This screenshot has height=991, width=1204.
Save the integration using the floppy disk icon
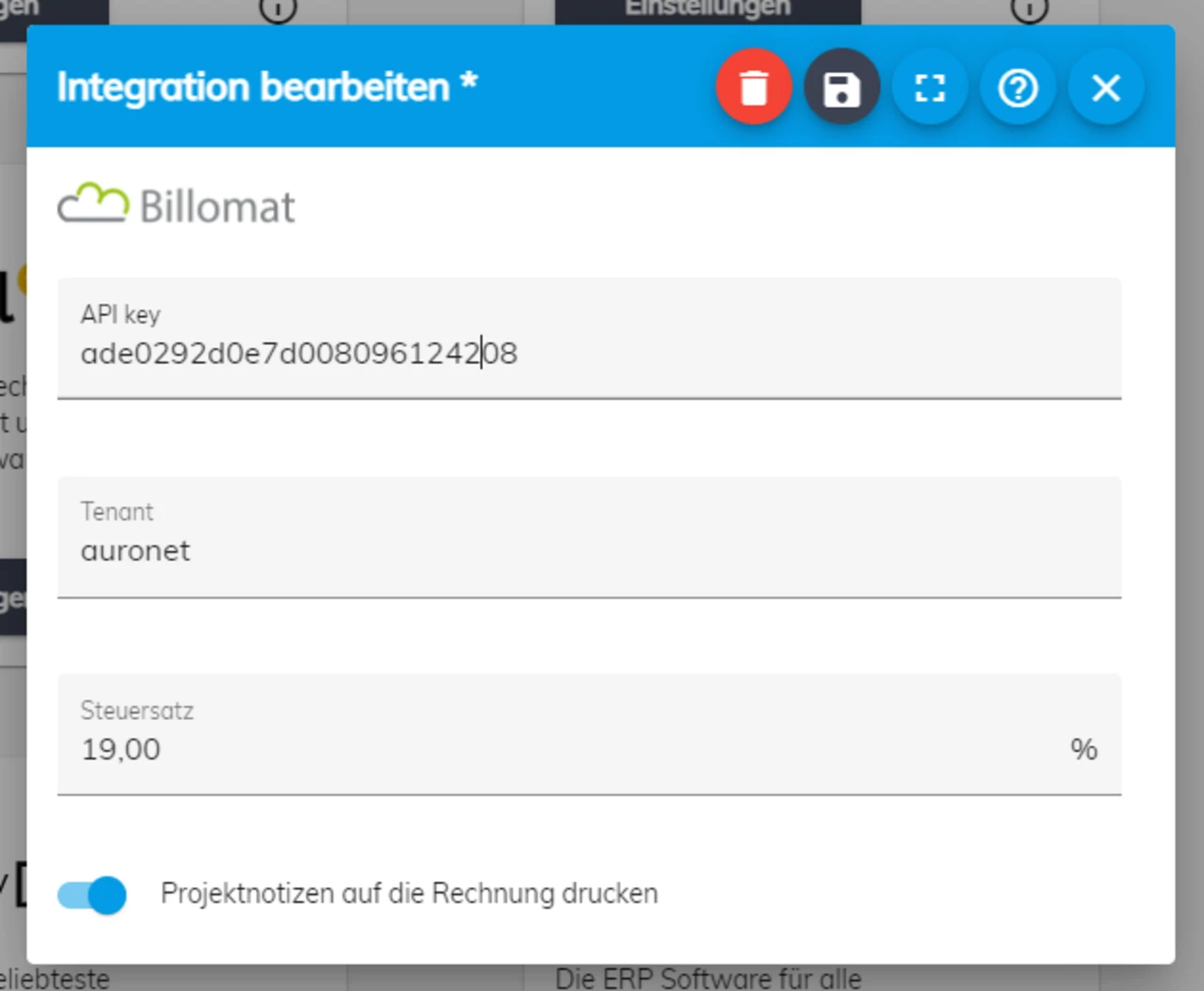click(x=842, y=87)
